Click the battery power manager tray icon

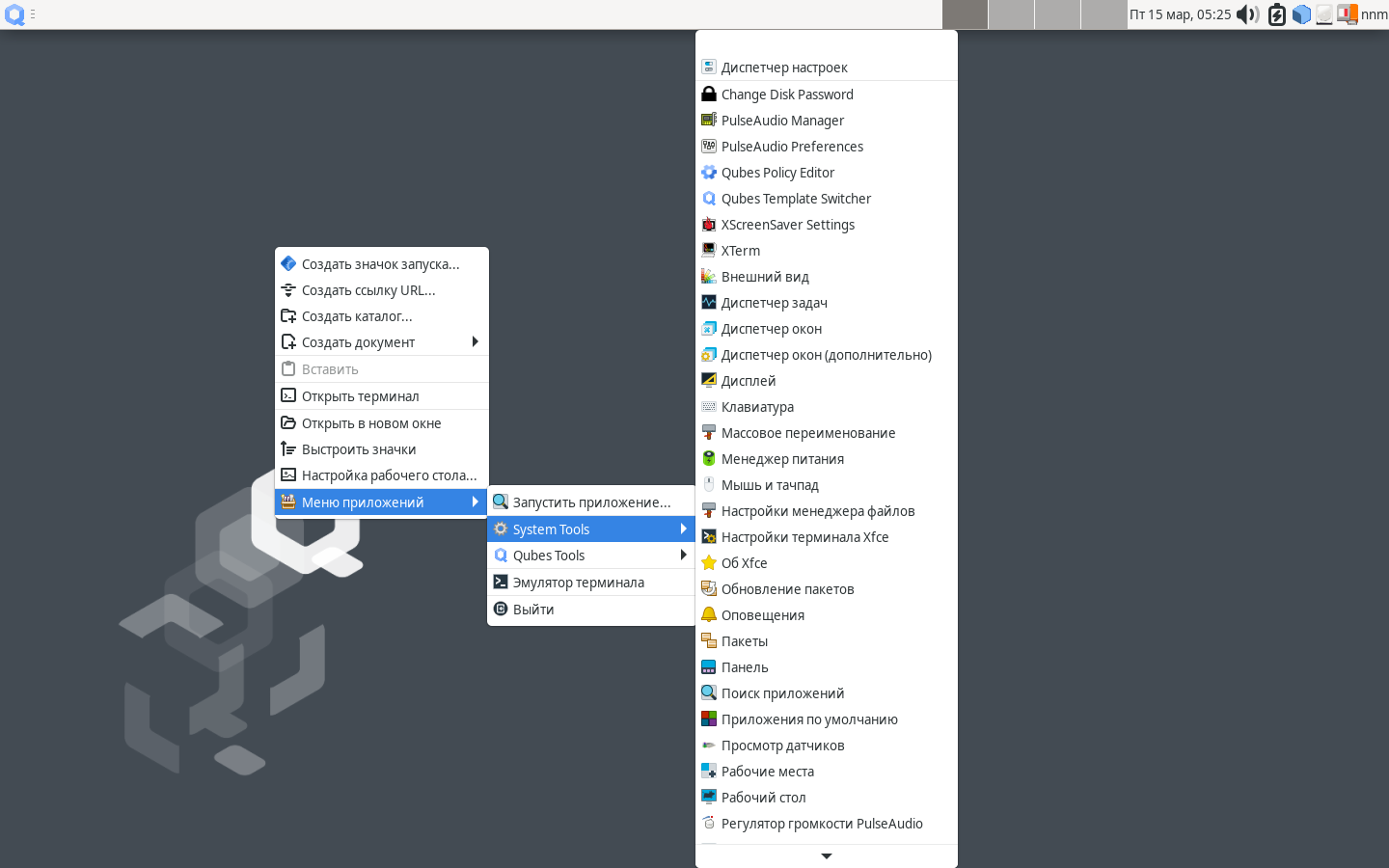[1276, 14]
